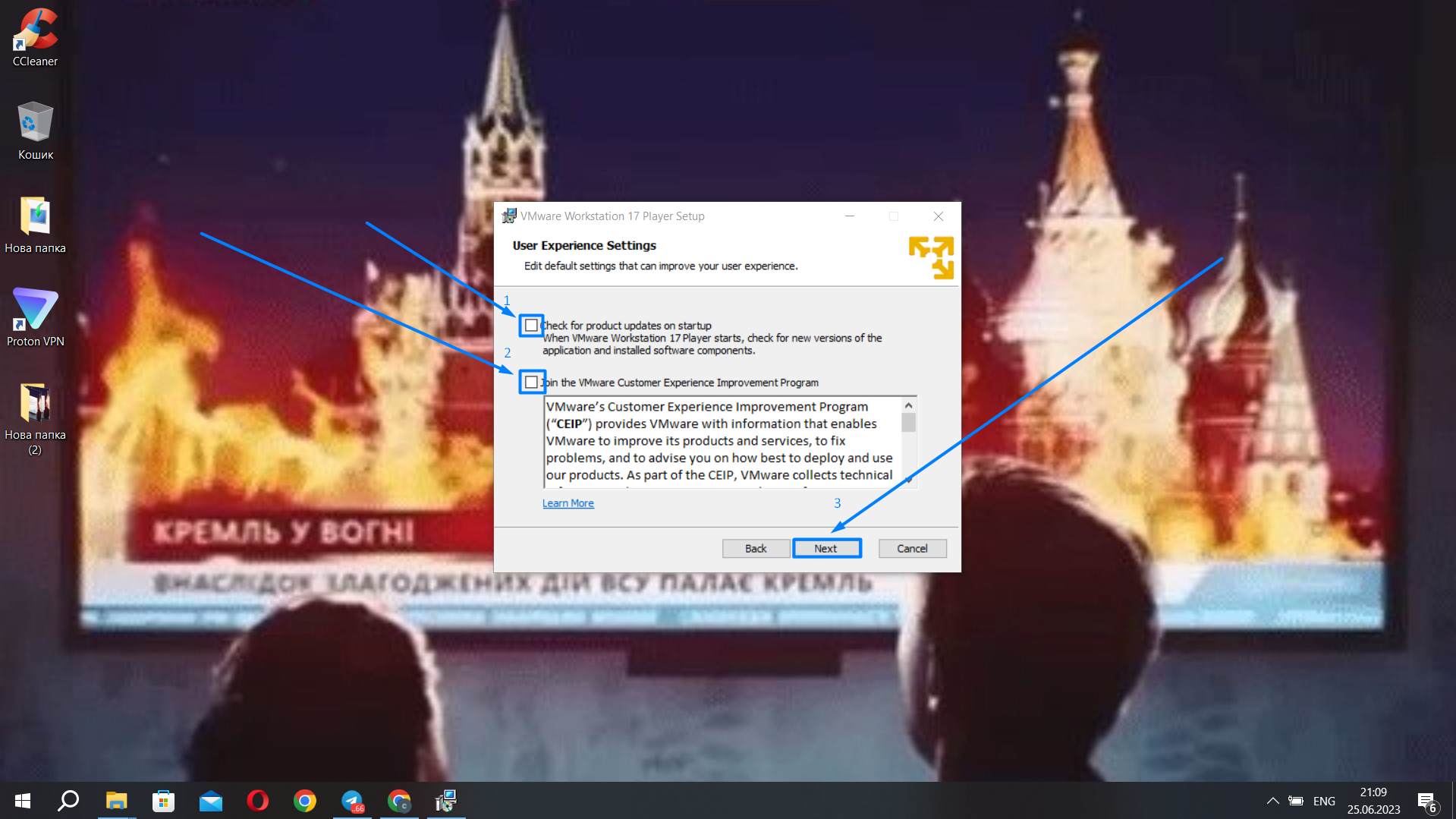This screenshot has width=1456, height=819.
Task: Switch to second Chrome profile taskbar icon
Action: coord(399,801)
